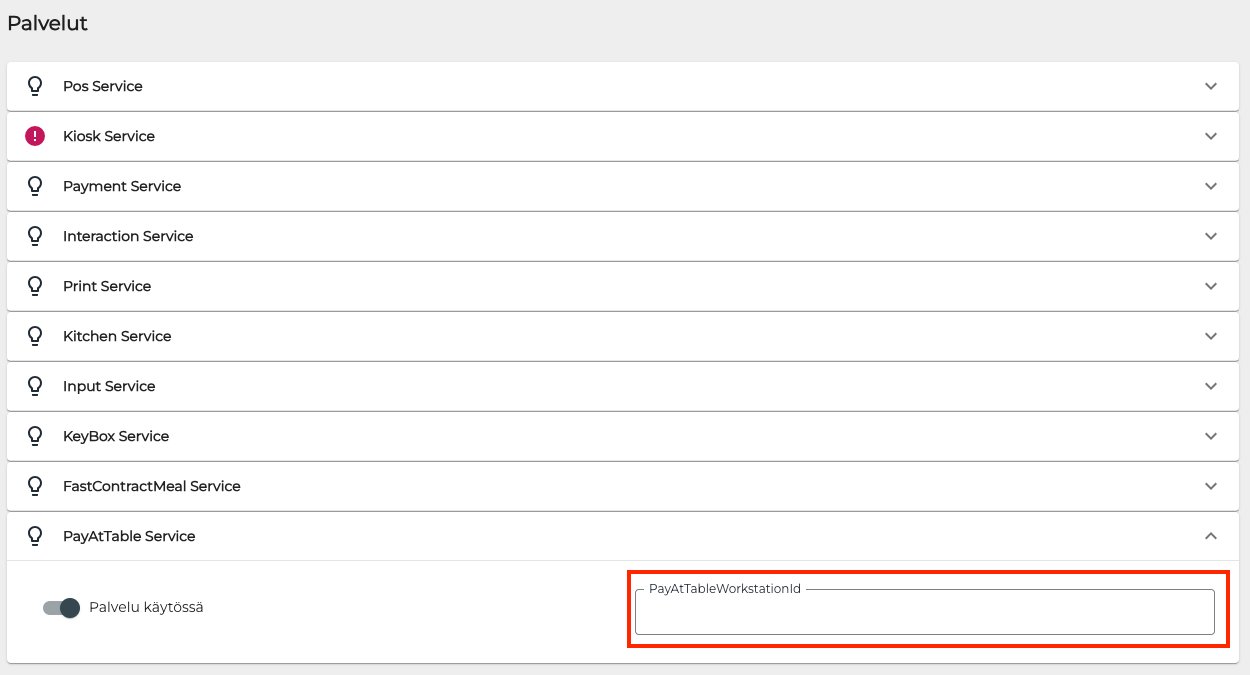Click the Pos Service lightbulb icon
The height and width of the screenshot is (675, 1250).
(x=35, y=86)
